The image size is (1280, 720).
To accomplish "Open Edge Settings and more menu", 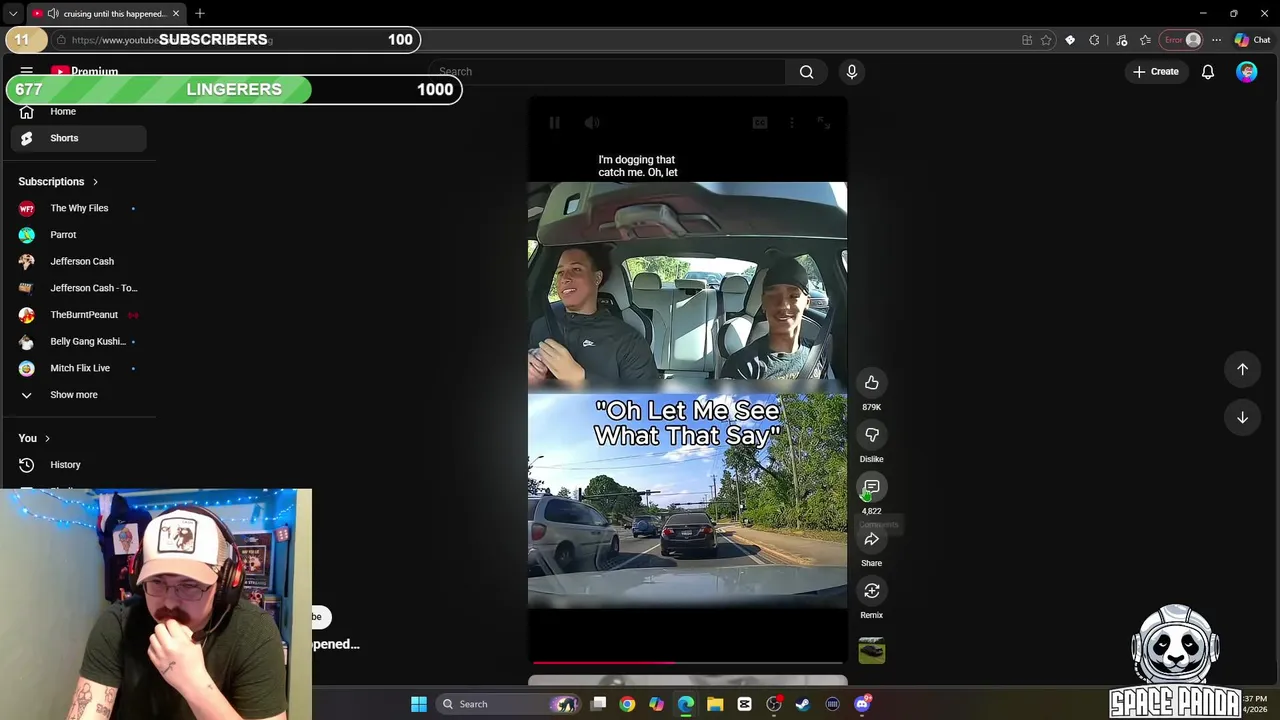I will pos(1216,40).
